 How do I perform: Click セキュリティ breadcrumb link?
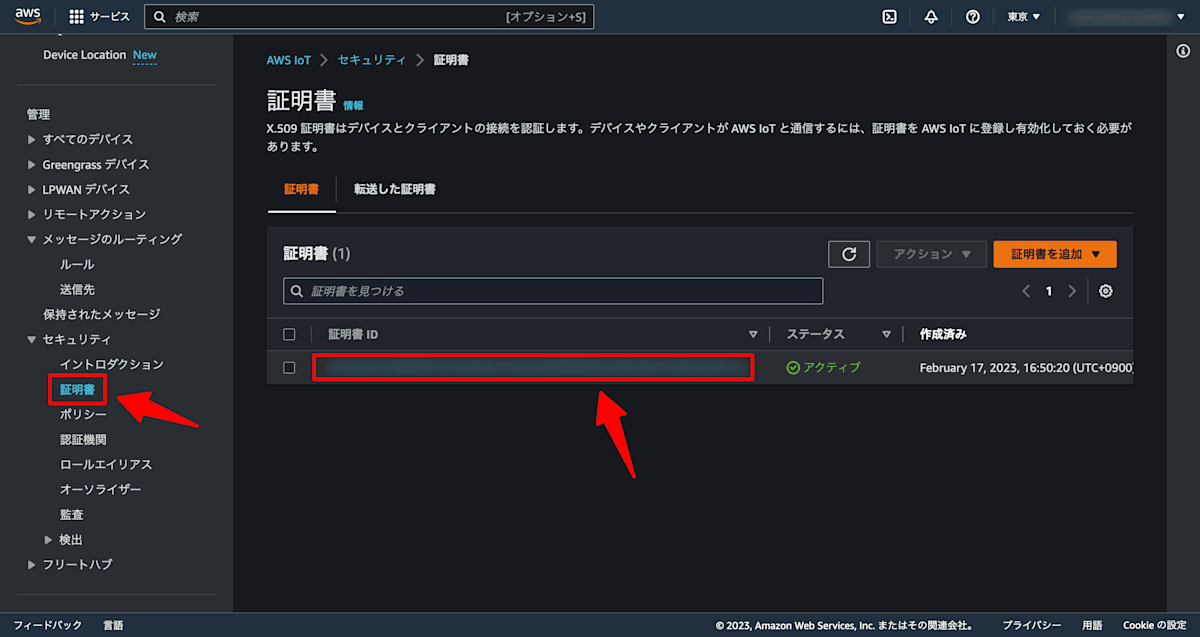pos(372,60)
